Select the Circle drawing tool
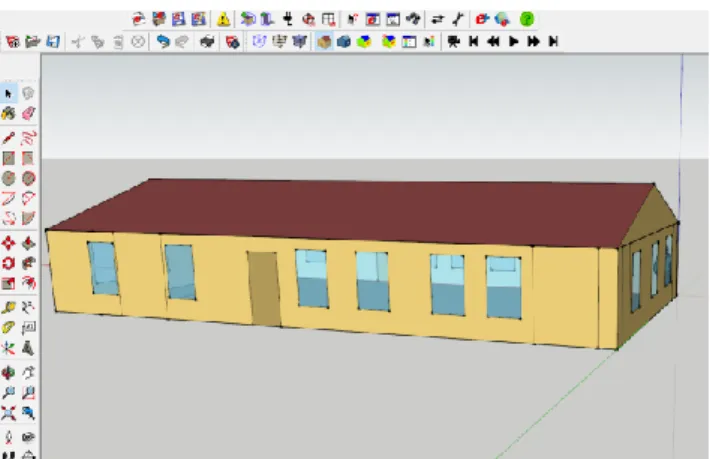Image resolution: width=710 pixels, height=459 pixels. tap(8, 178)
